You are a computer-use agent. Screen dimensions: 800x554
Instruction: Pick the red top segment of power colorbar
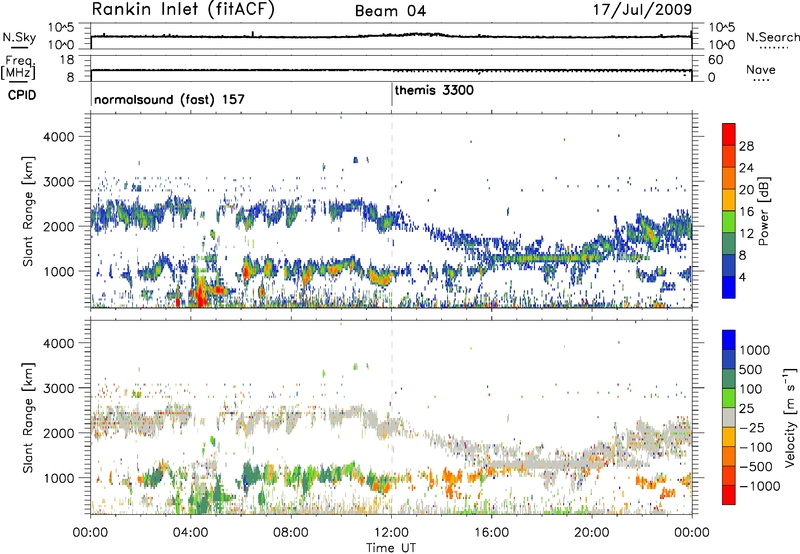coord(729,134)
